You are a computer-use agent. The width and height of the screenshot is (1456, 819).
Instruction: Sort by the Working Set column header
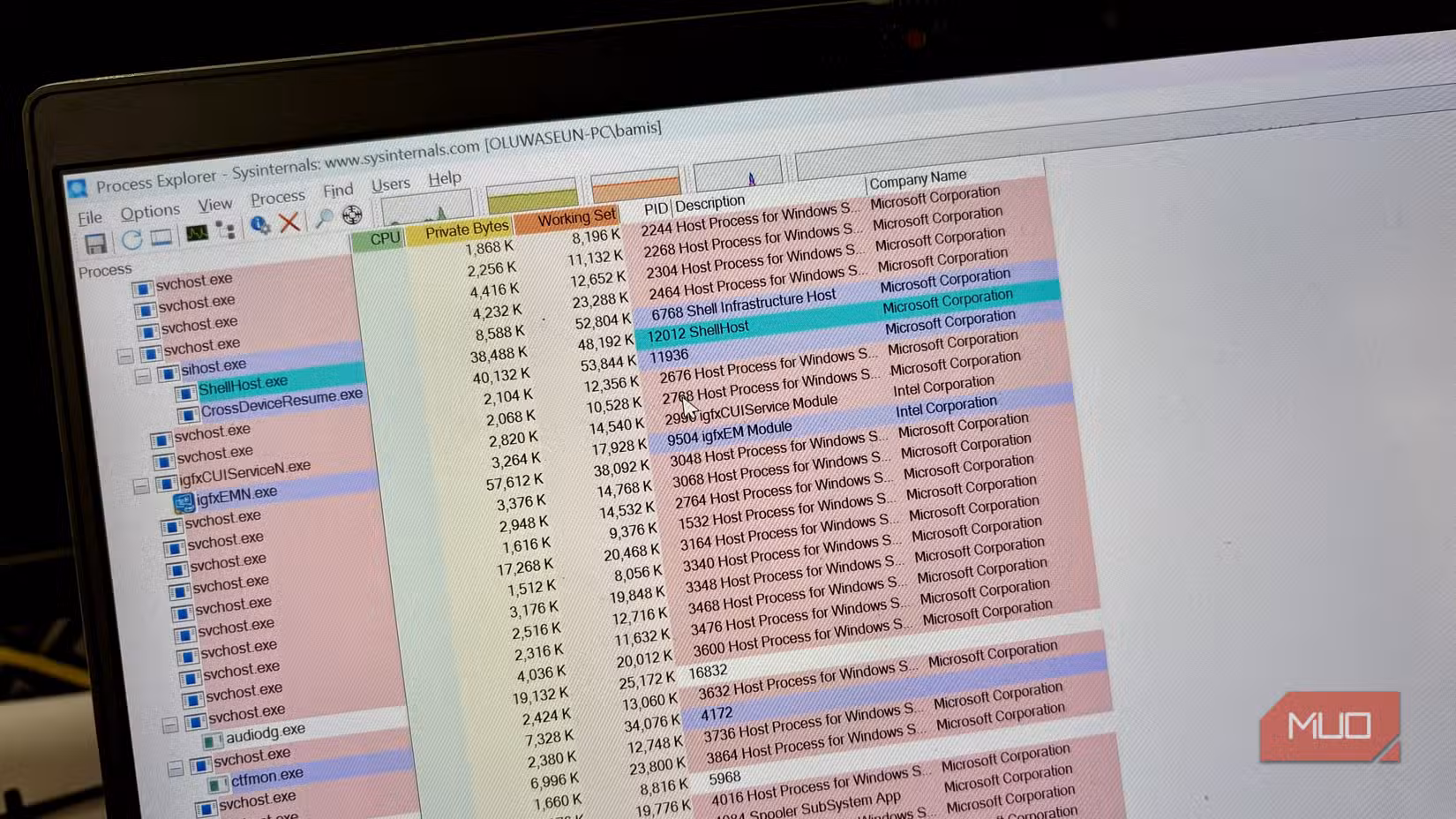pos(567,219)
